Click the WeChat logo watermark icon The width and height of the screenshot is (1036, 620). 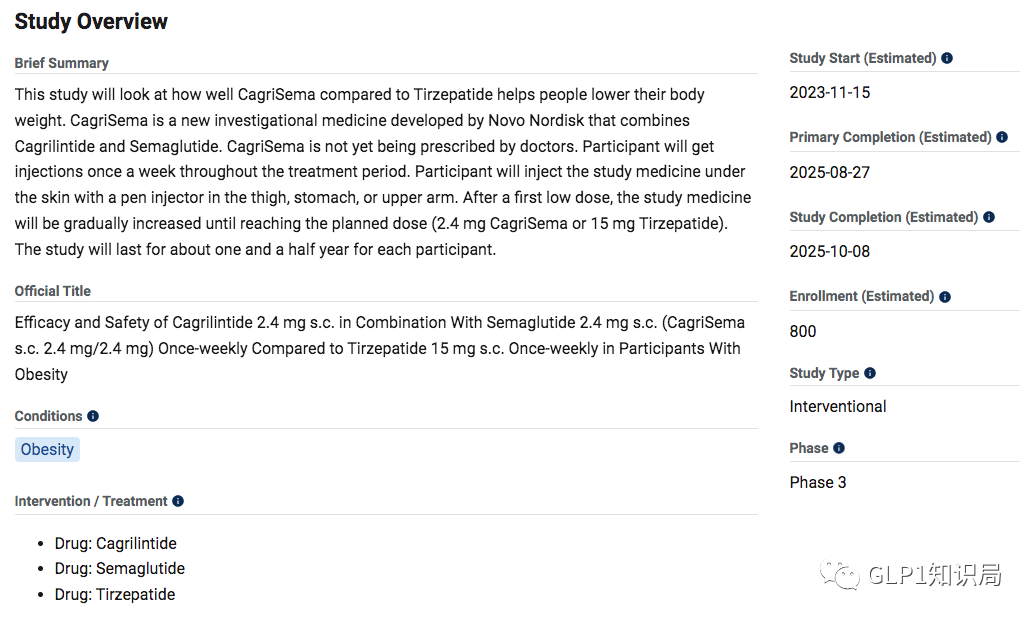click(x=839, y=574)
